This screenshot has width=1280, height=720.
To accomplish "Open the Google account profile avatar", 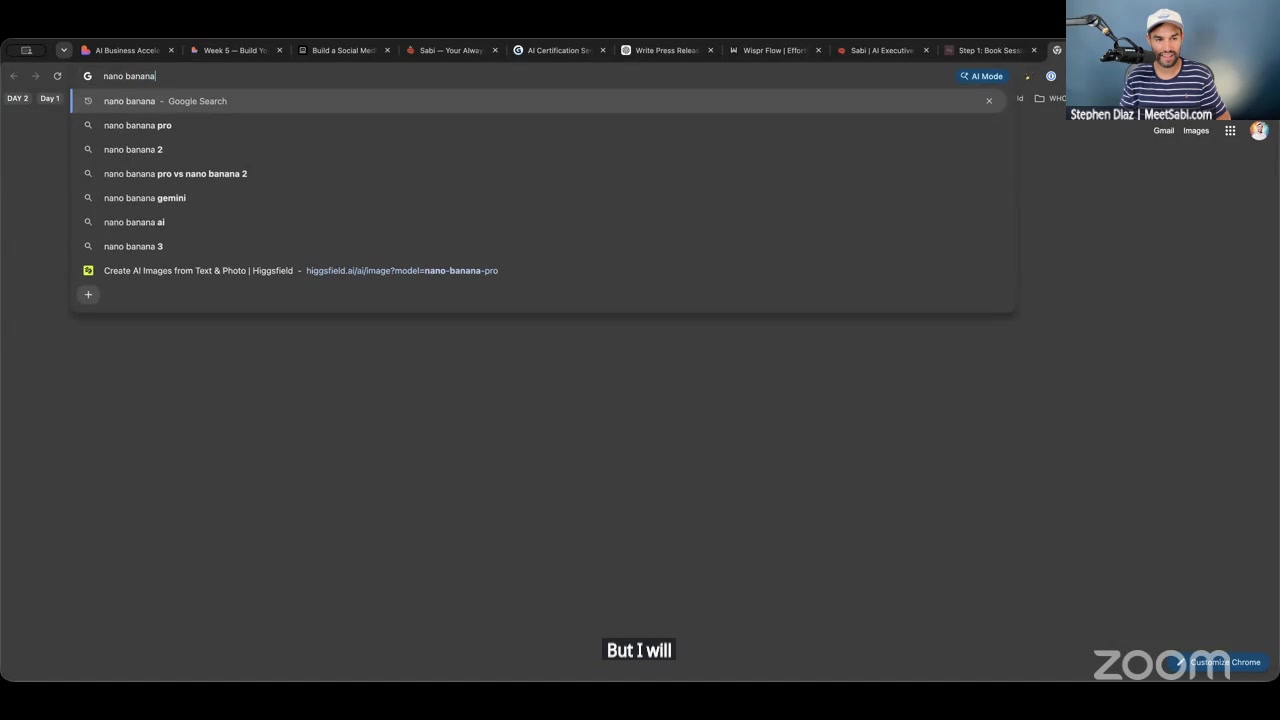I will pyautogui.click(x=1259, y=131).
